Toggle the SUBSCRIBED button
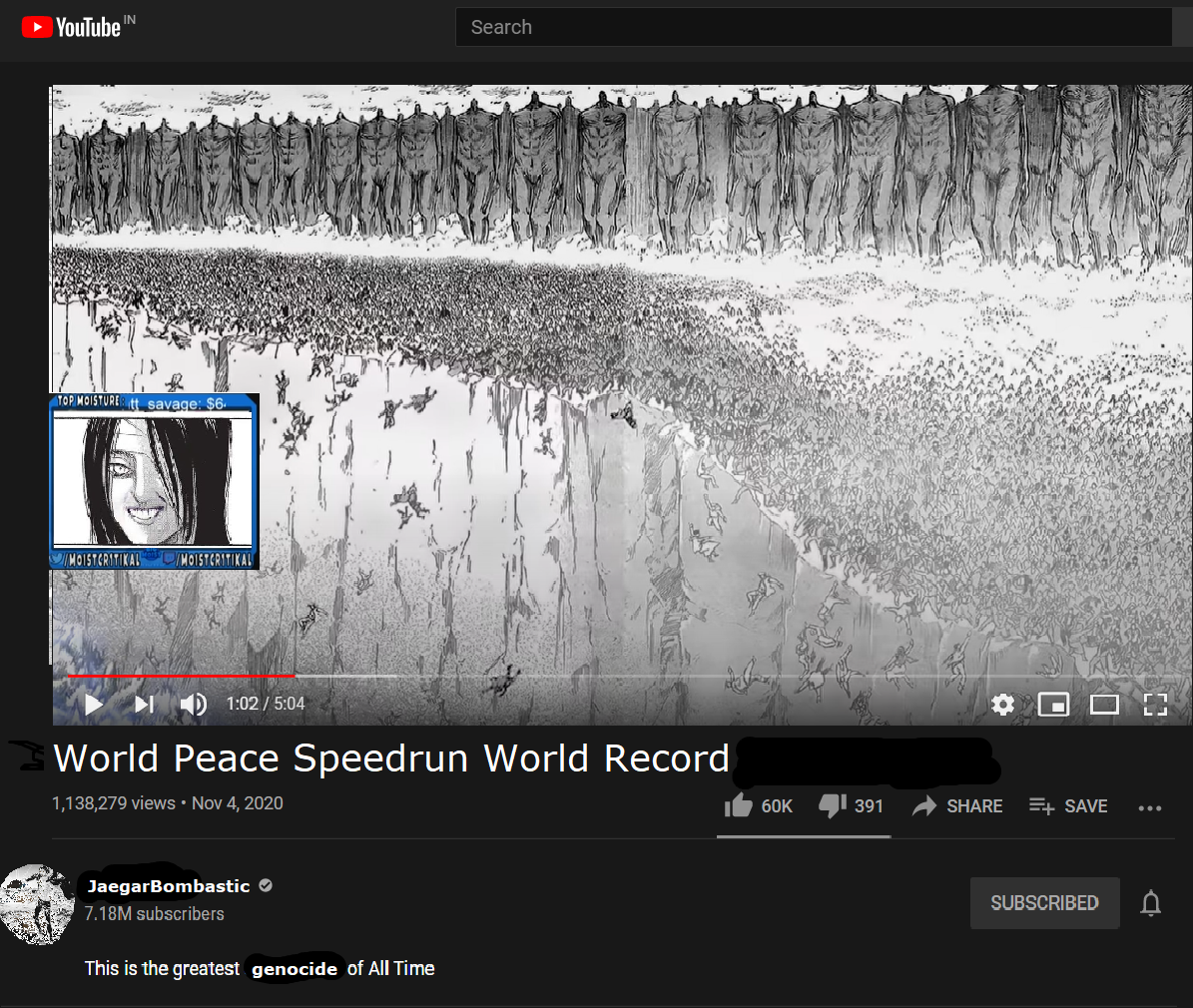1193x1008 pixels. coord(1044,903)
